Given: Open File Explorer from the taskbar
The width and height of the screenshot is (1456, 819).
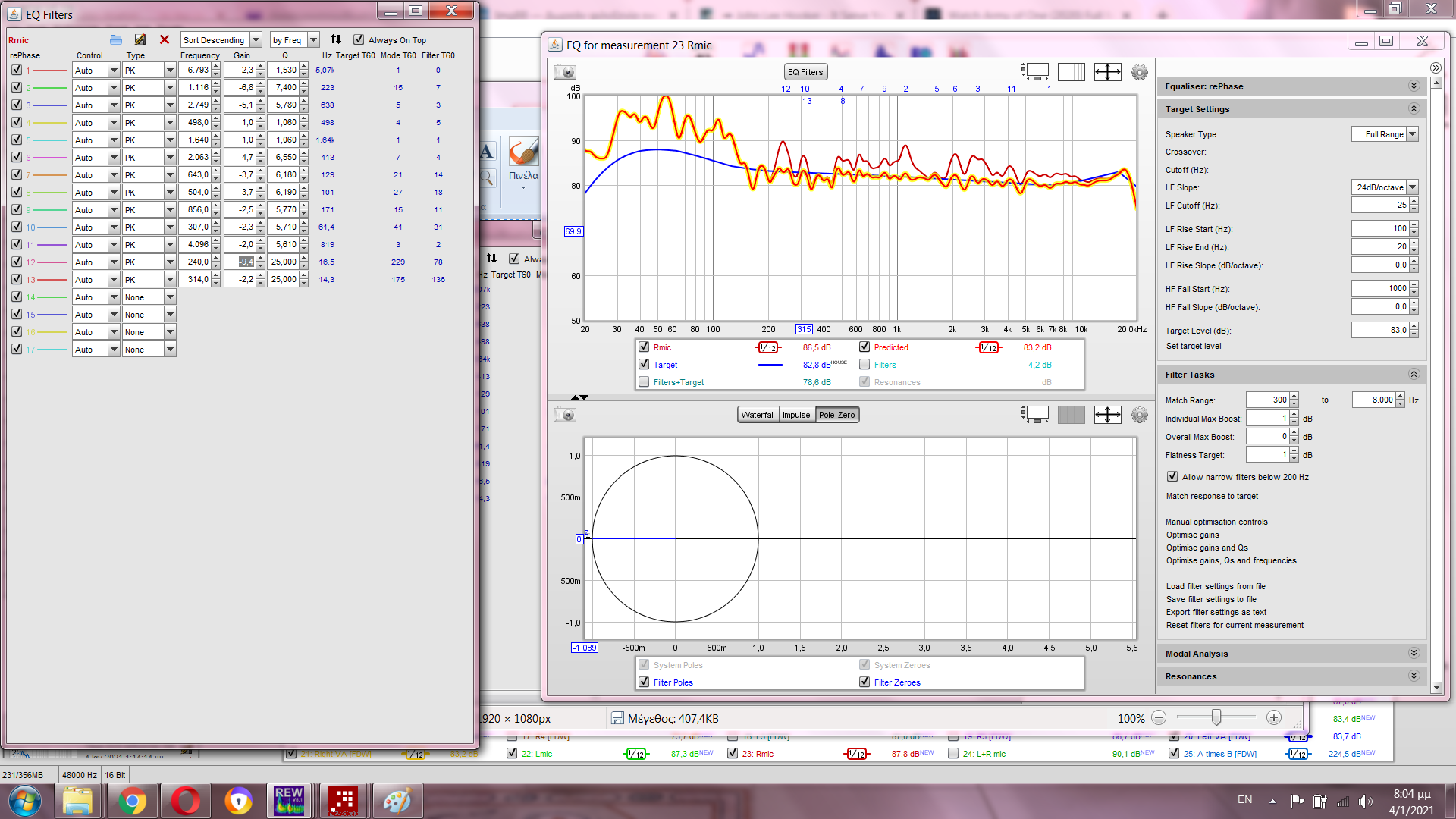Looking at the screenshot, I should click(x=77, y=801).
